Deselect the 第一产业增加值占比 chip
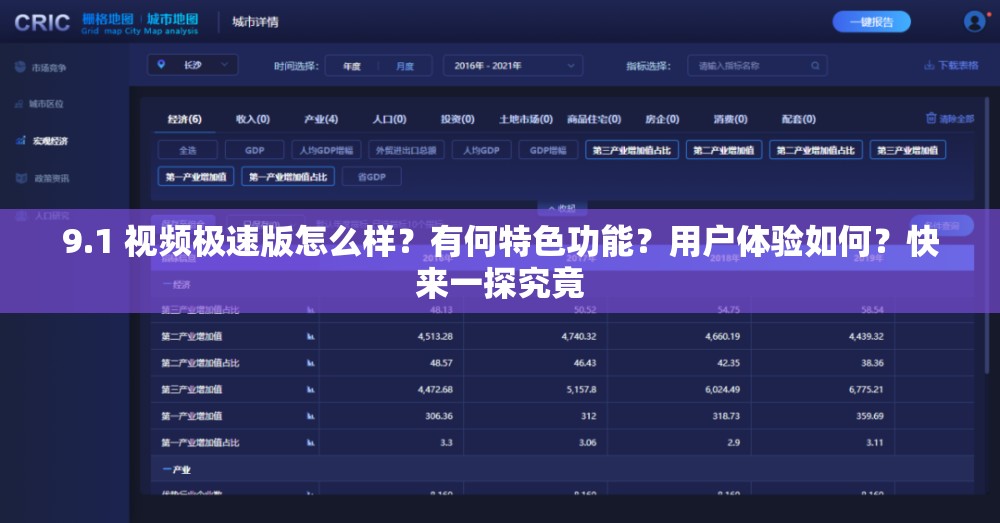 pos(288,177)
